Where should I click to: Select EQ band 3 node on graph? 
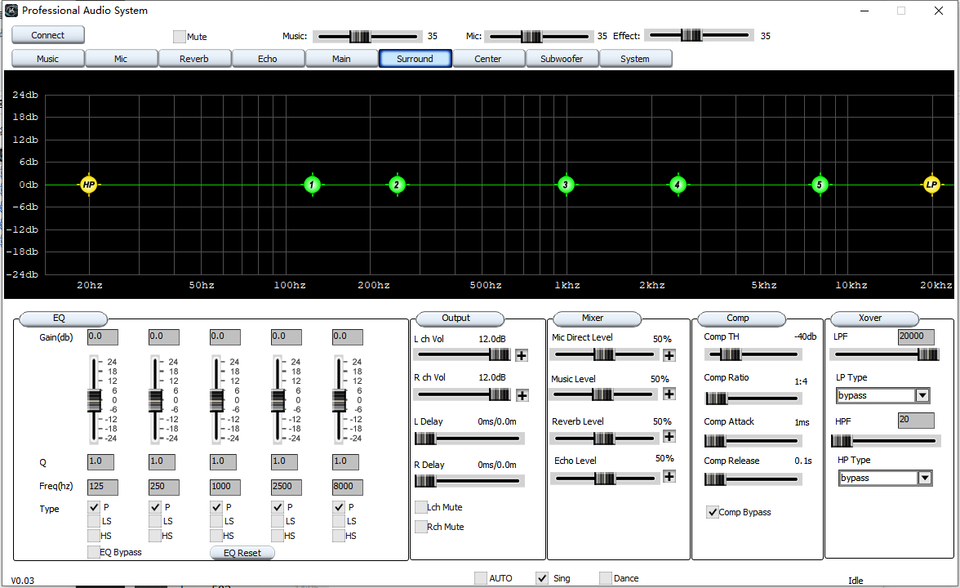click(565, 185)
